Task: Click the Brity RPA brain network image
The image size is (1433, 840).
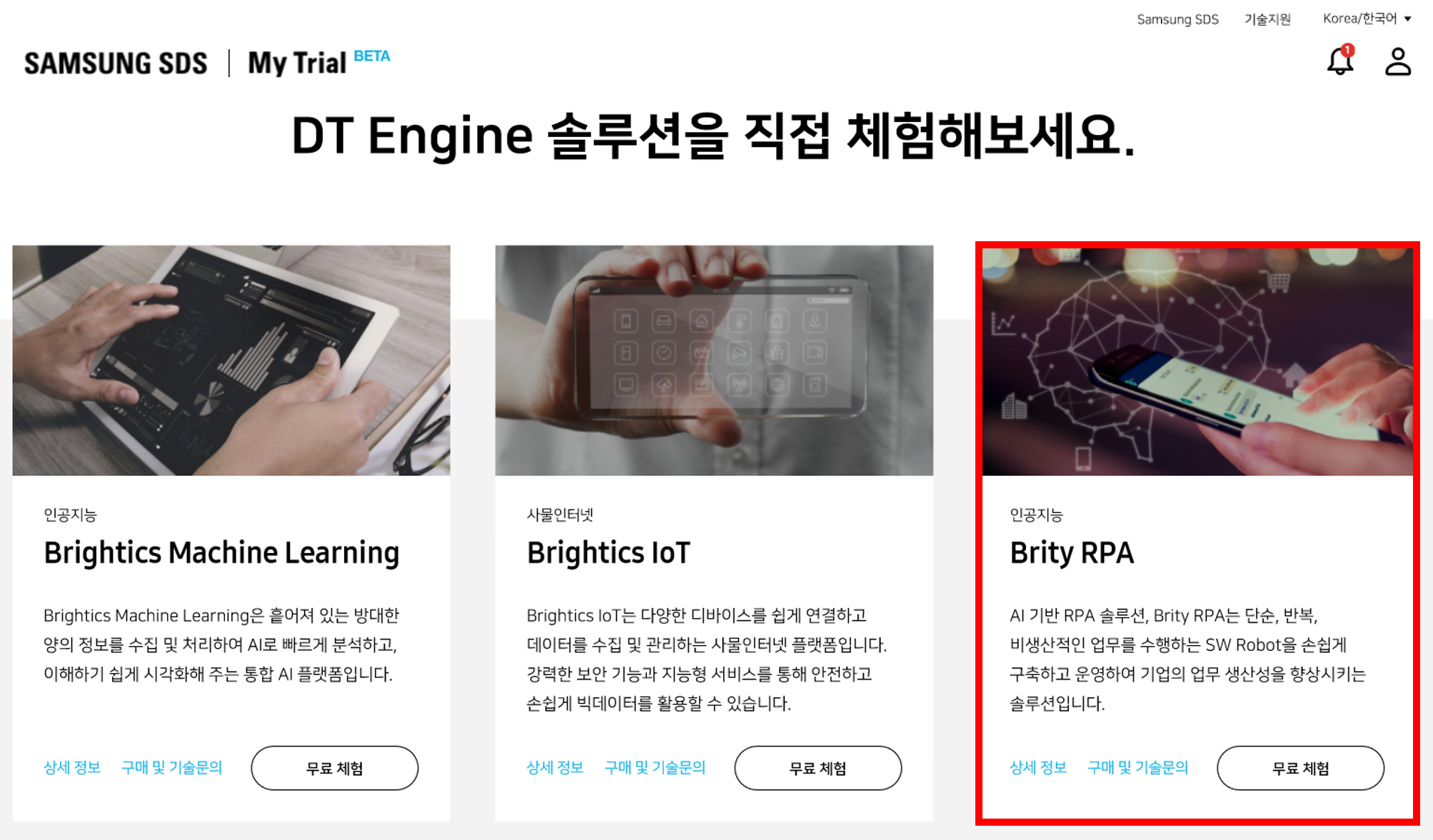Action: point(1197,362)
